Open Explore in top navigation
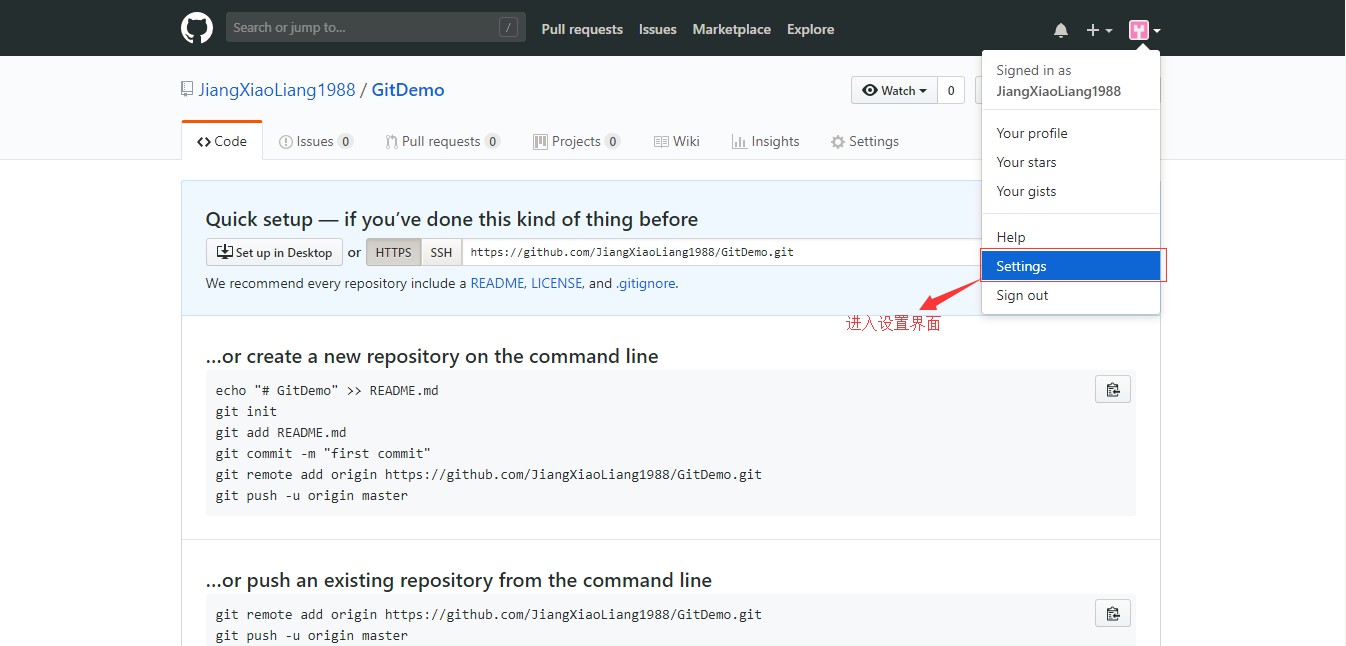This screenshot has height=646, width=1346. click(810, 29)
